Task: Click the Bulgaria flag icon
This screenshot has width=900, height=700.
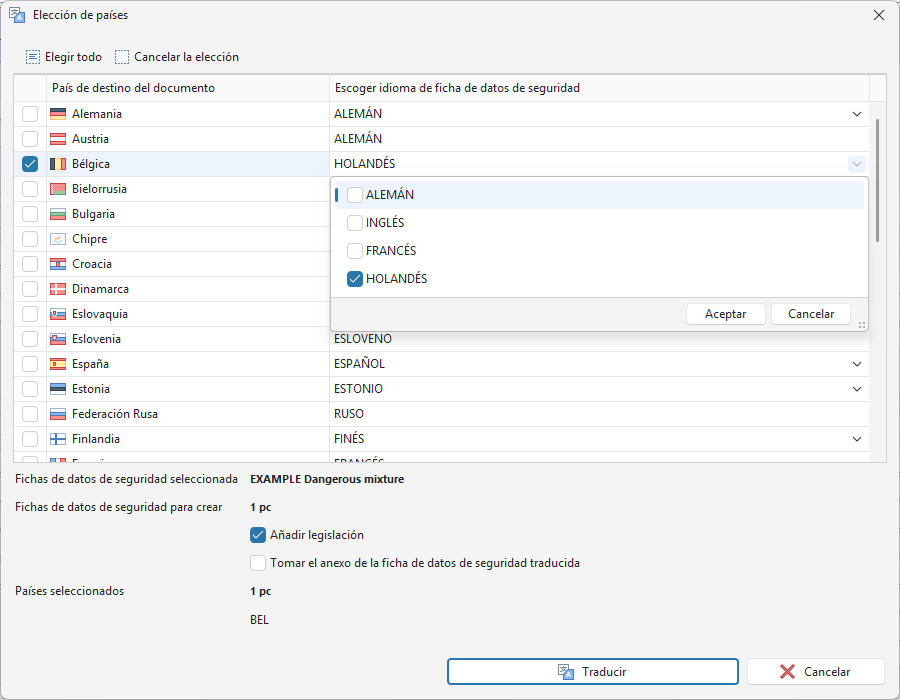Action: pos(58,214)
